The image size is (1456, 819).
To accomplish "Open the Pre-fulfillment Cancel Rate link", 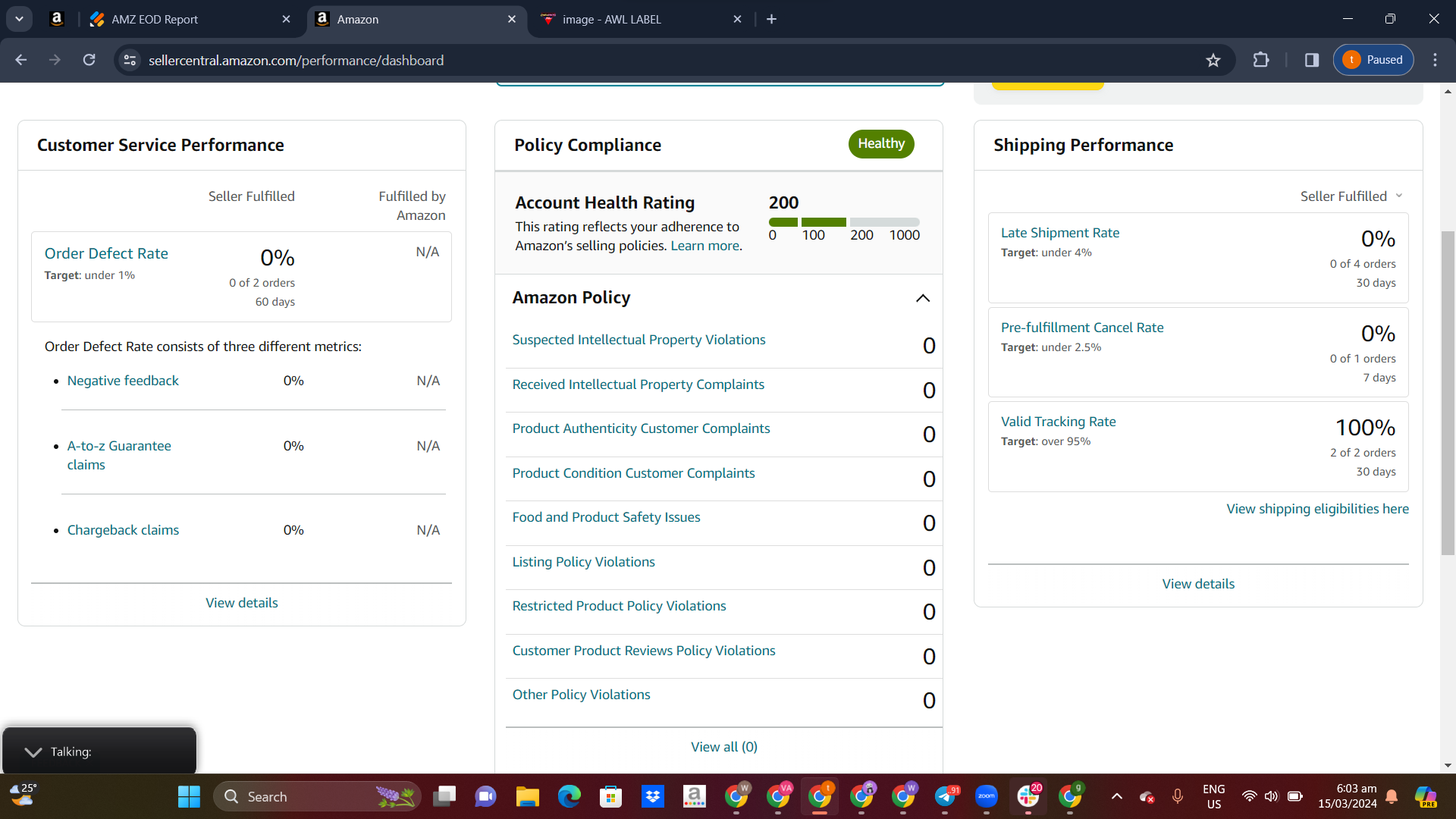I will point(1082,328).
